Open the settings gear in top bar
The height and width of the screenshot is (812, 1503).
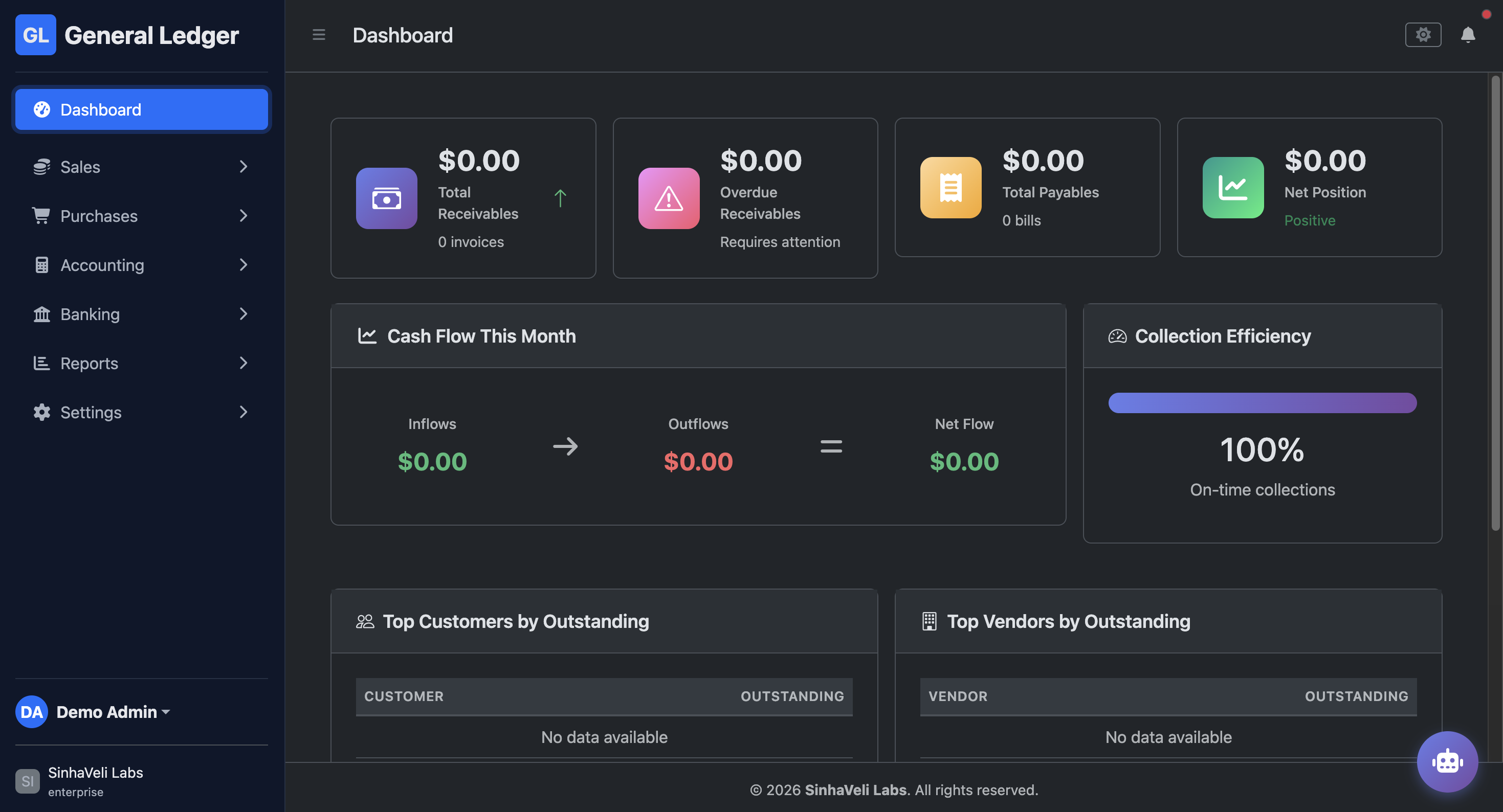coord(1423,35)
